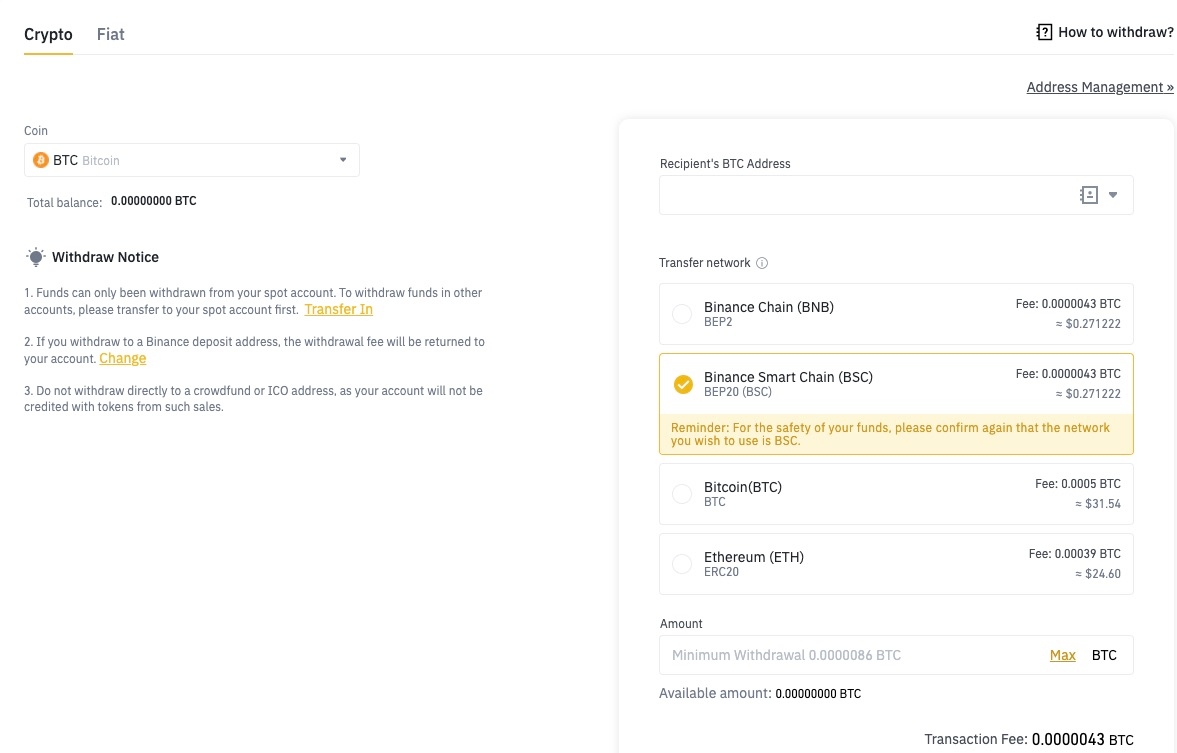This screenshot has width=1177, height=753.
Task: Switch to the Fiat tab
Action: (110, 34)
